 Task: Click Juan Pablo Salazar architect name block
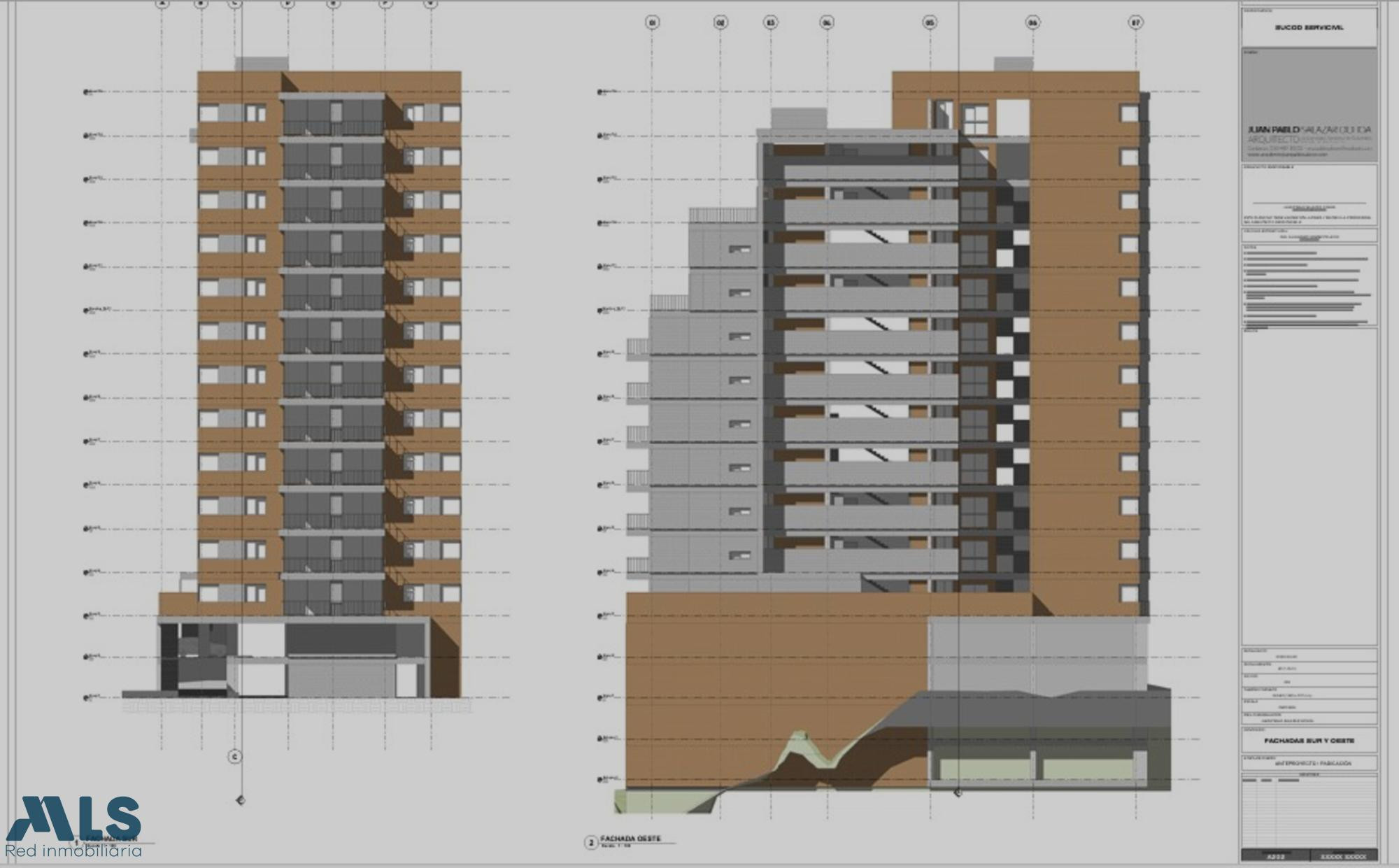coord(1309,130)
